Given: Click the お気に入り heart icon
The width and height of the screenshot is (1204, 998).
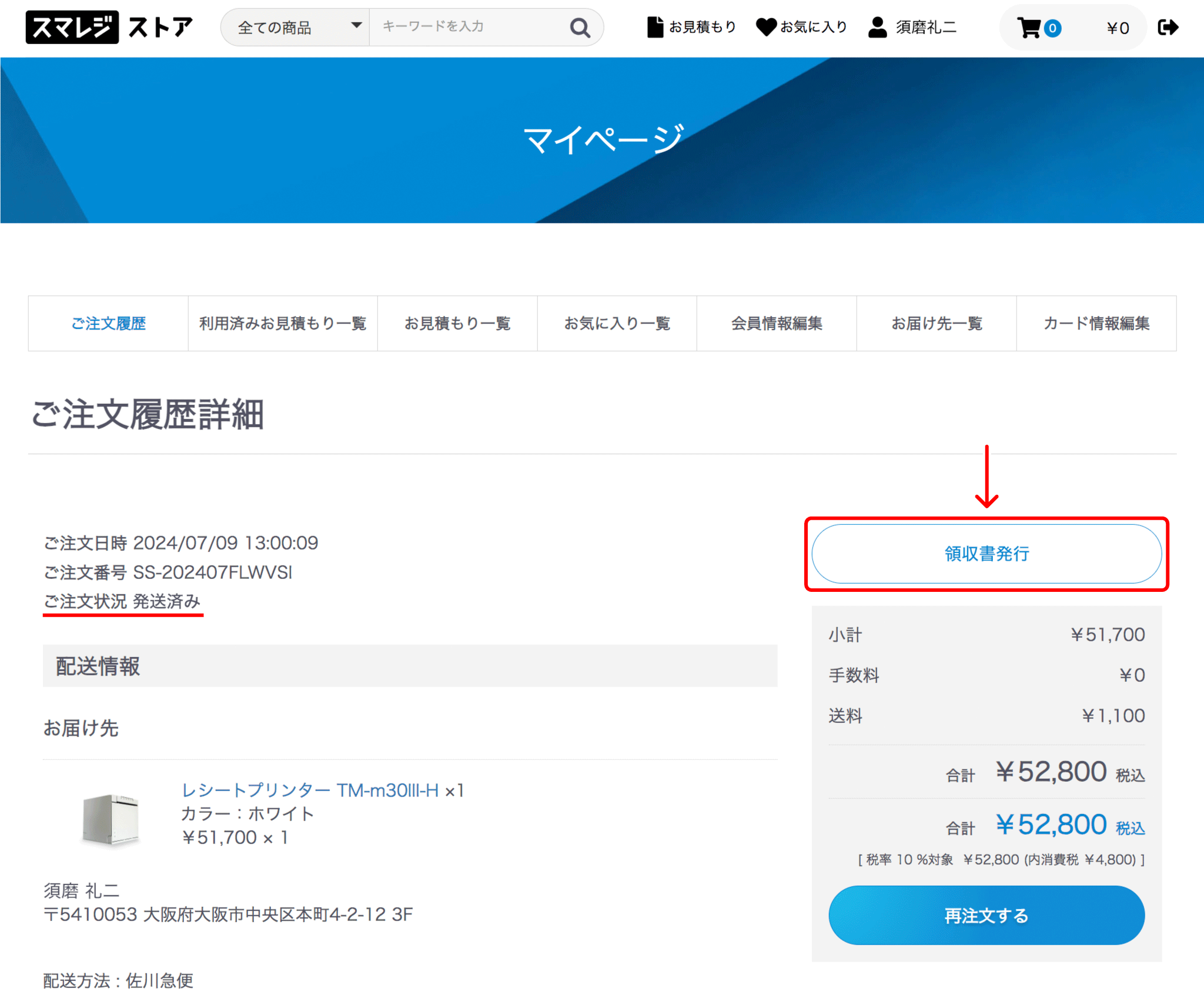Looking at the screenshot, I should (765, 27).
